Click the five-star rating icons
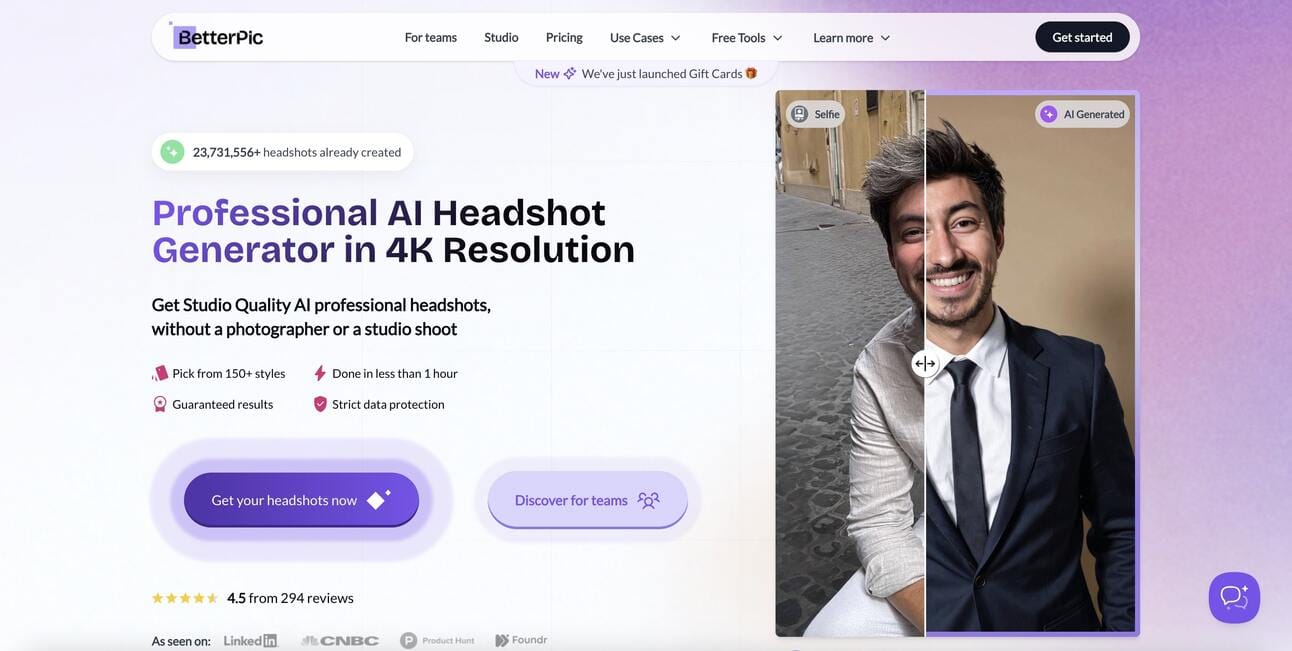 pyautogui.click(x=185, y=598)
